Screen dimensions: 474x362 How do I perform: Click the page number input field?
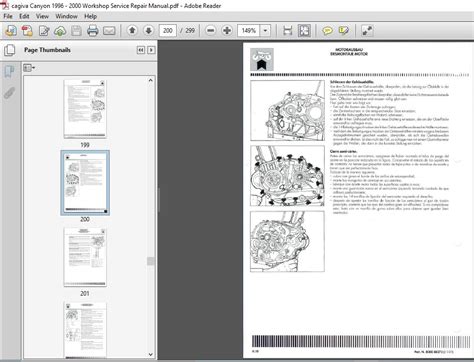(168, 31)
